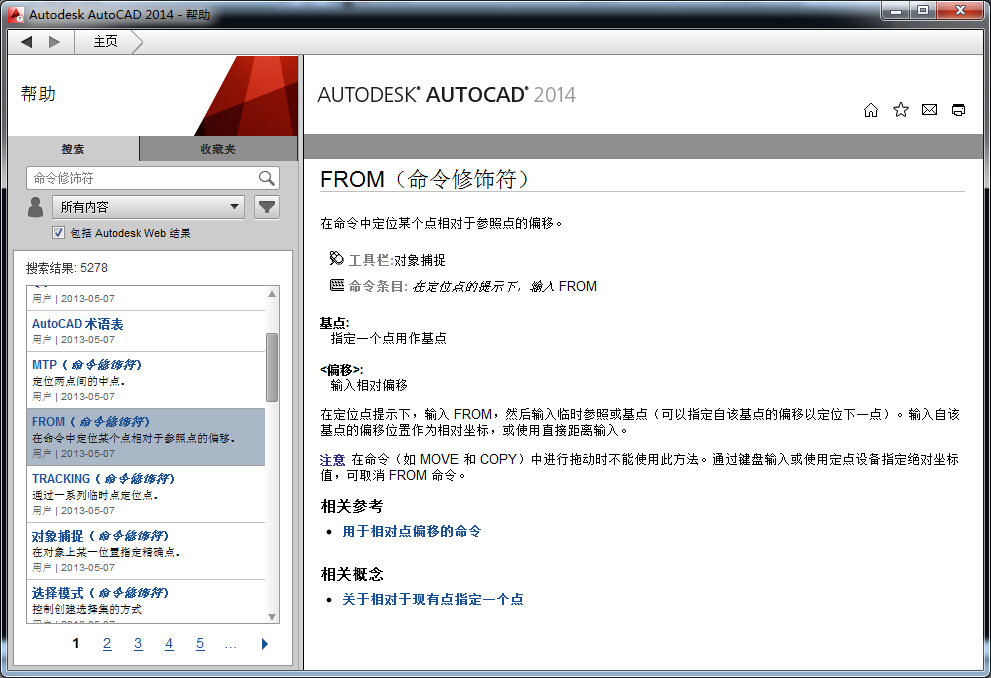Click the search magnifier icon
Screen dimensions: 991x678
266,178
